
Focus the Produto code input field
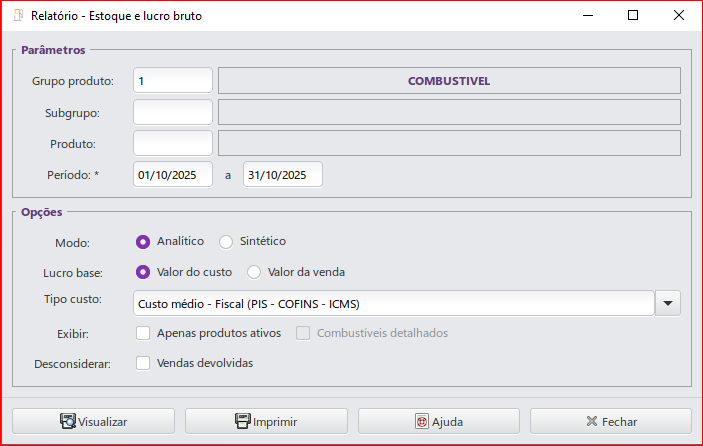(172, 143)
